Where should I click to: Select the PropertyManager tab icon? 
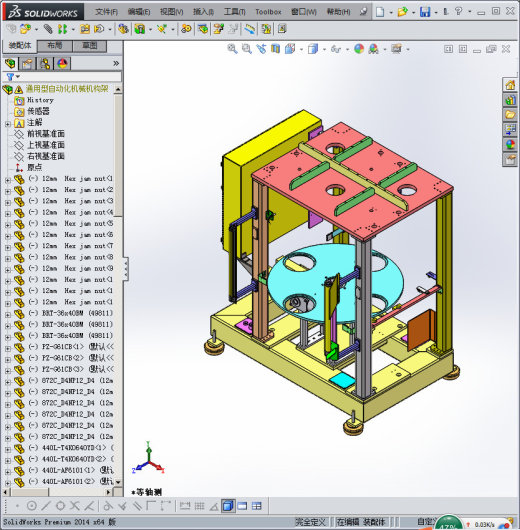tap(28, 64)
